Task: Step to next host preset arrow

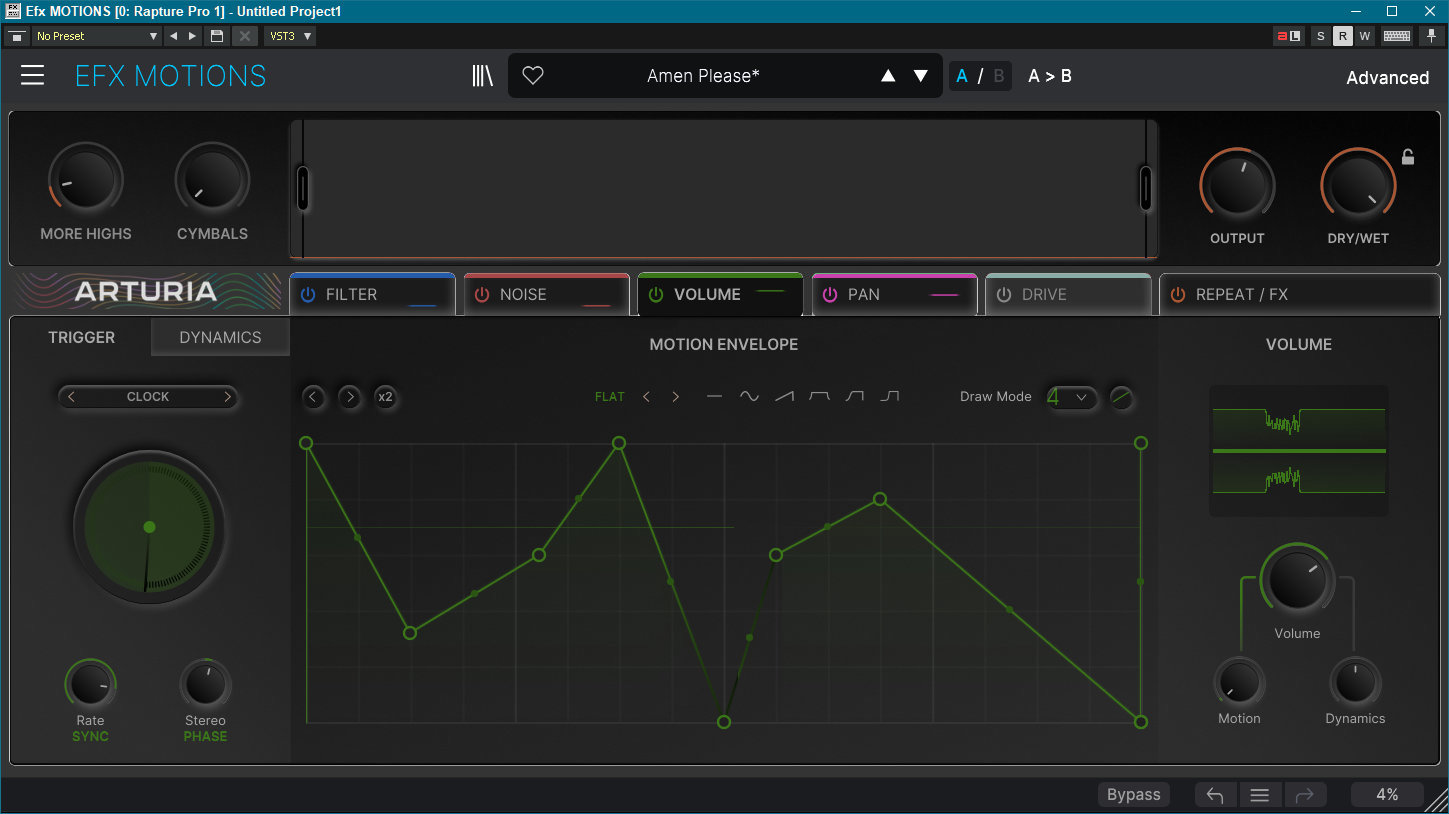Action: pyautogui.click(x=194, y=36)
